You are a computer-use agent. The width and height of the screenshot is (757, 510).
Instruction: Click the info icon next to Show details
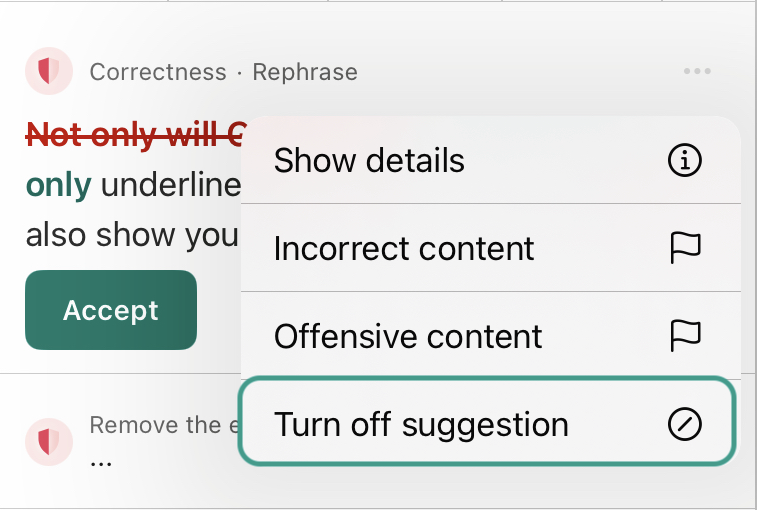coord(685,160)
